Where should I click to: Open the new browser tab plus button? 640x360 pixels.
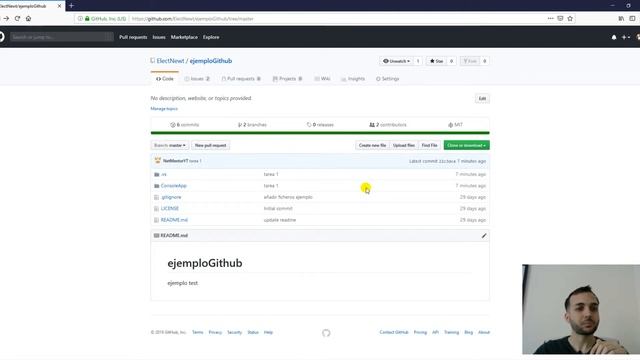click(x=71, y=6)
